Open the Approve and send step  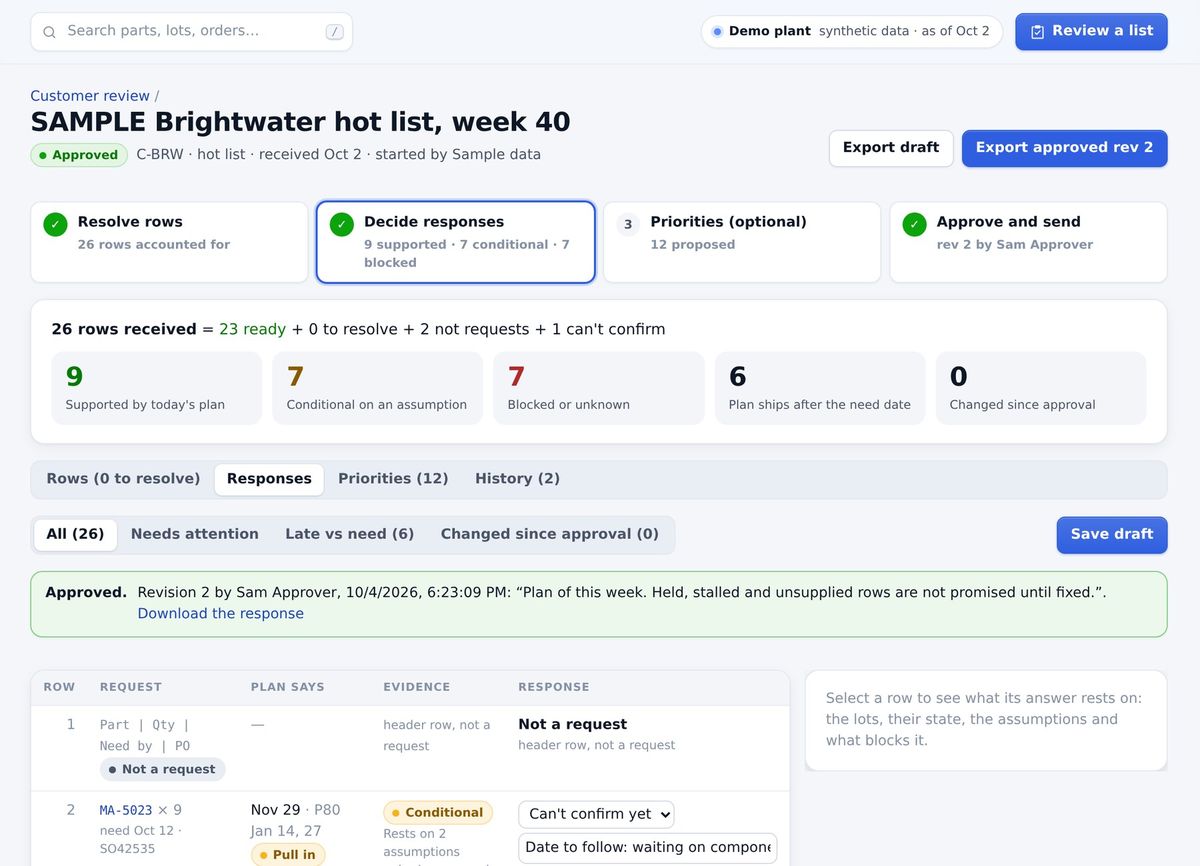[x=1028, y=242]
